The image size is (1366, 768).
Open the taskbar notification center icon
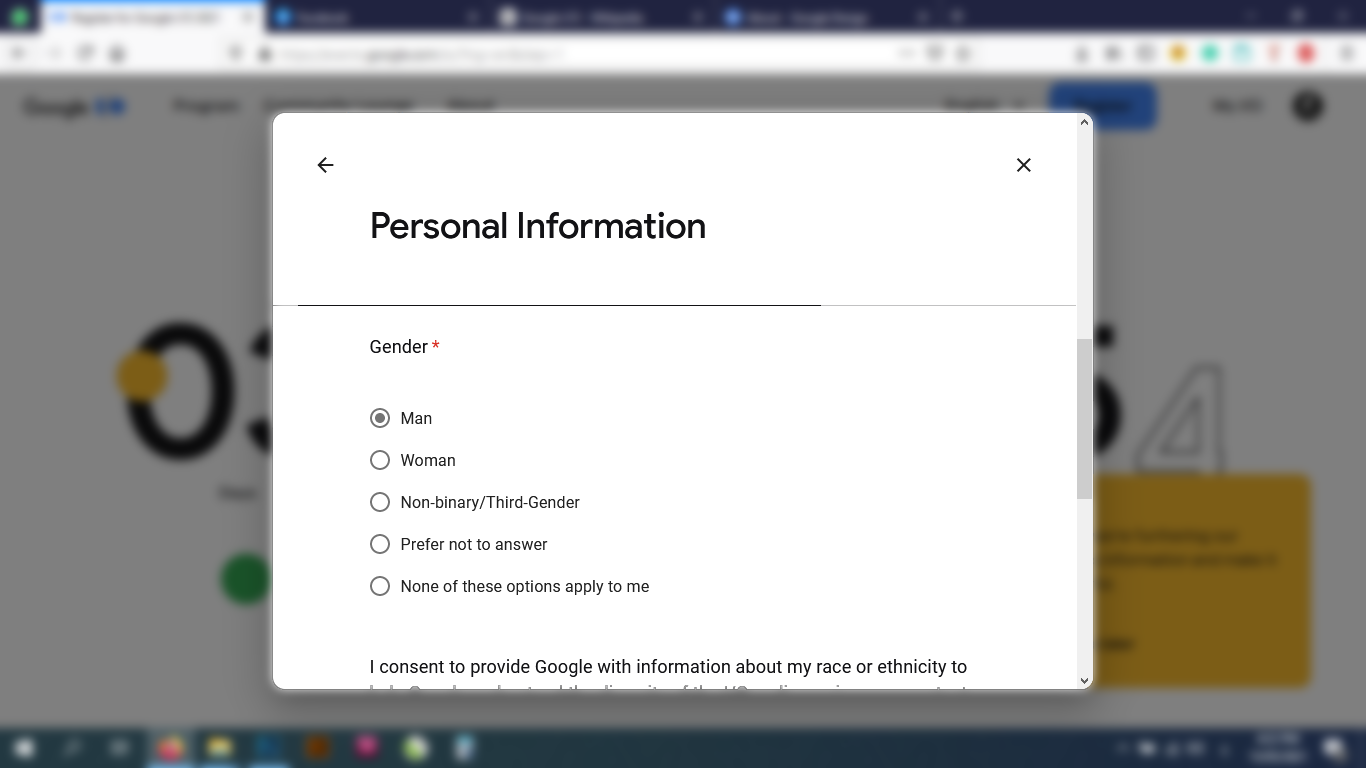pos(1334,748)
